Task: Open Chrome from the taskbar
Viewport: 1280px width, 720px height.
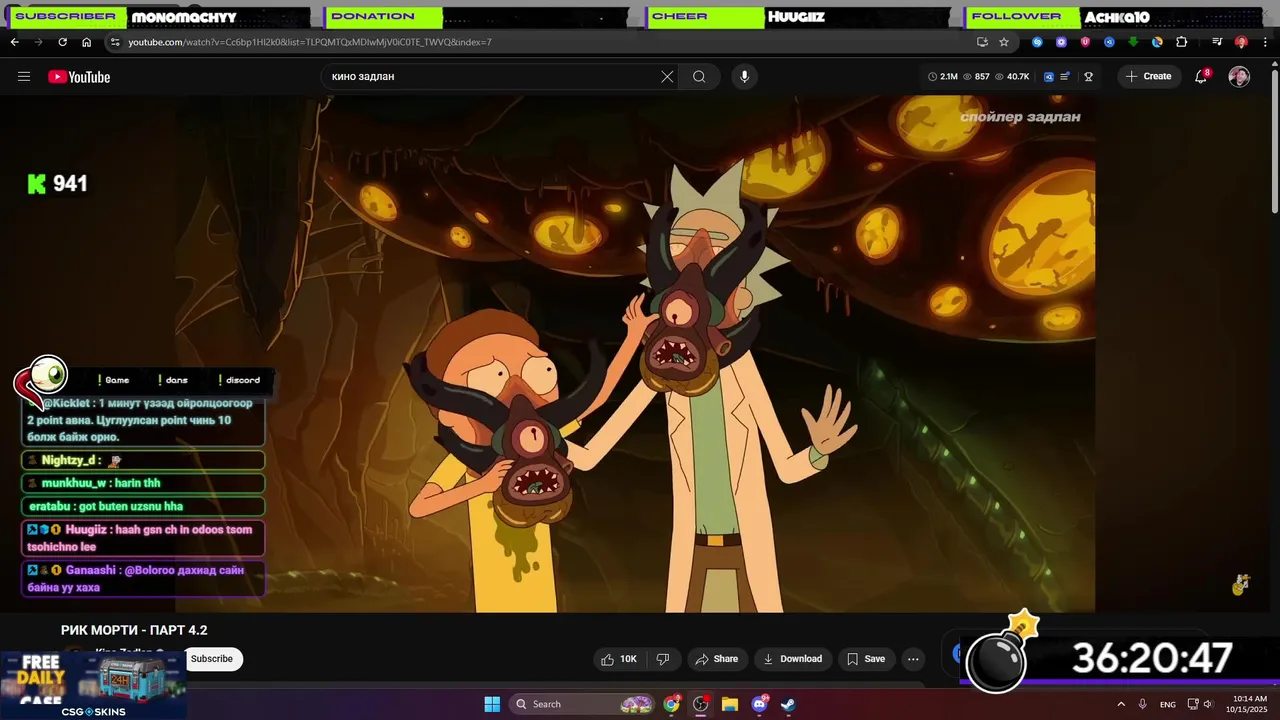Action: pyautogui.click(x=672, y=704)
